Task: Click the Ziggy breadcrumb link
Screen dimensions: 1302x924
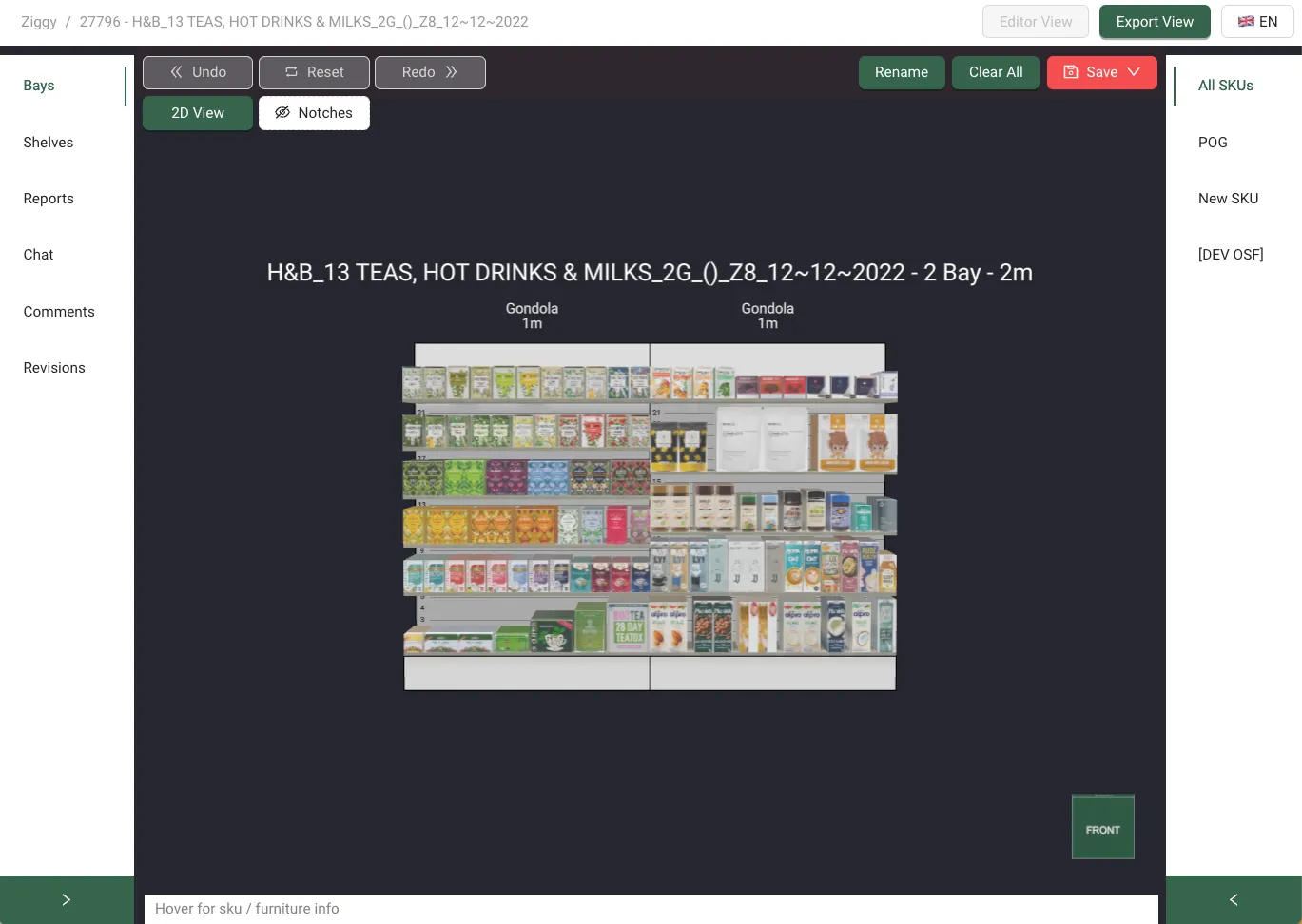Action: point(39,22)
